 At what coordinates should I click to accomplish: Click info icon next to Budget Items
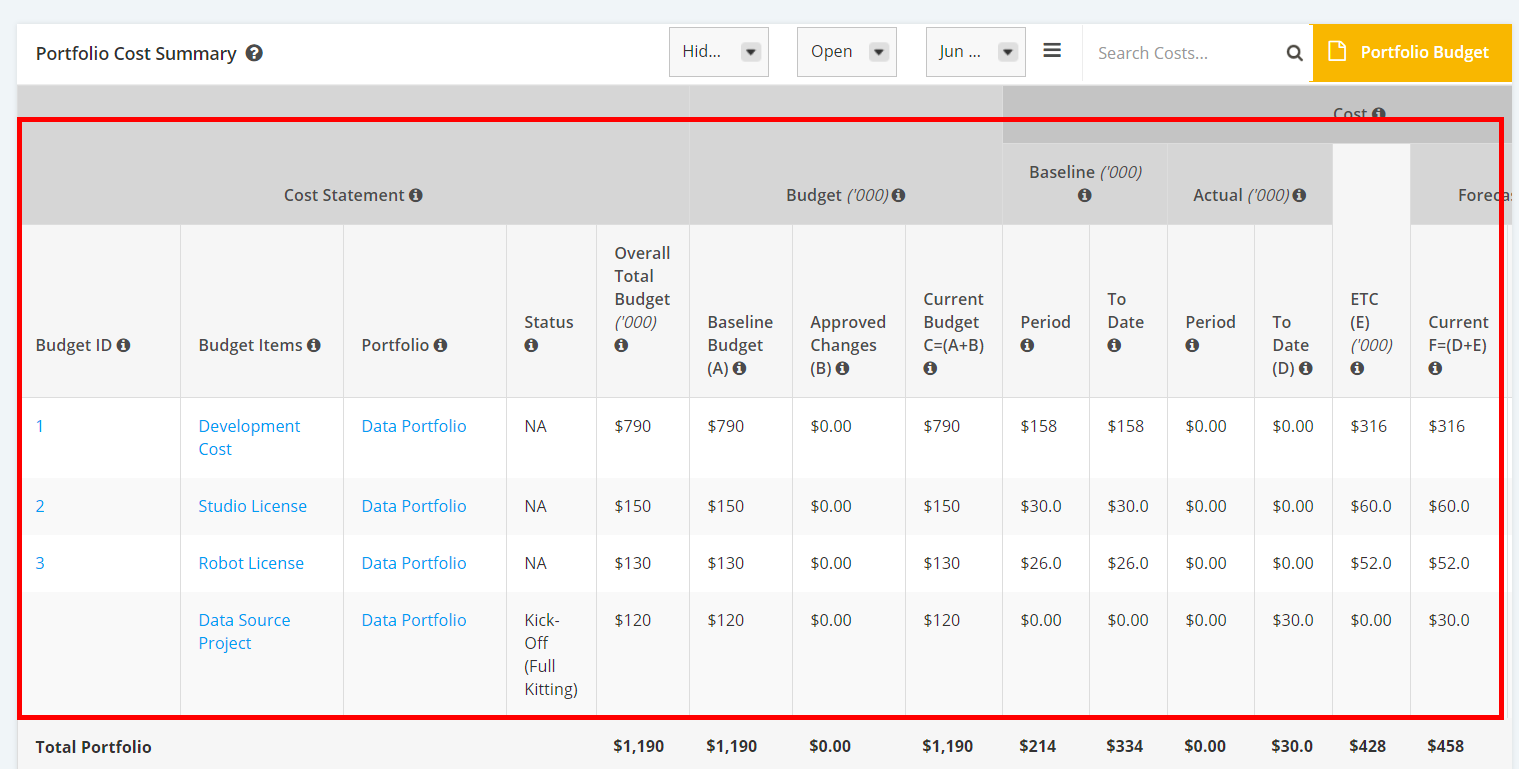314,345
